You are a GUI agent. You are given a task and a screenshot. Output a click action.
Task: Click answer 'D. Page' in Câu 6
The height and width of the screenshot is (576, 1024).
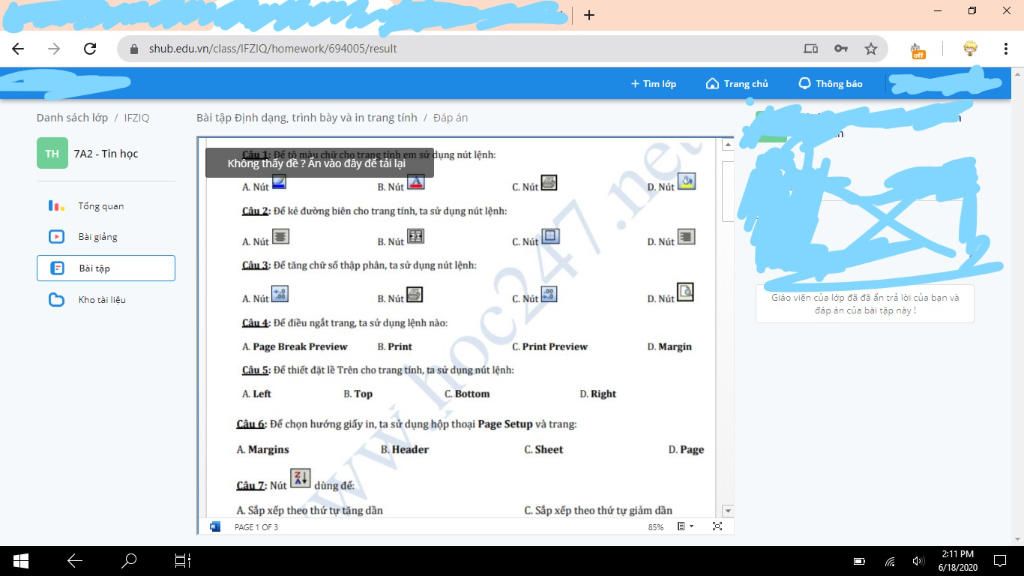click(686, 449)
